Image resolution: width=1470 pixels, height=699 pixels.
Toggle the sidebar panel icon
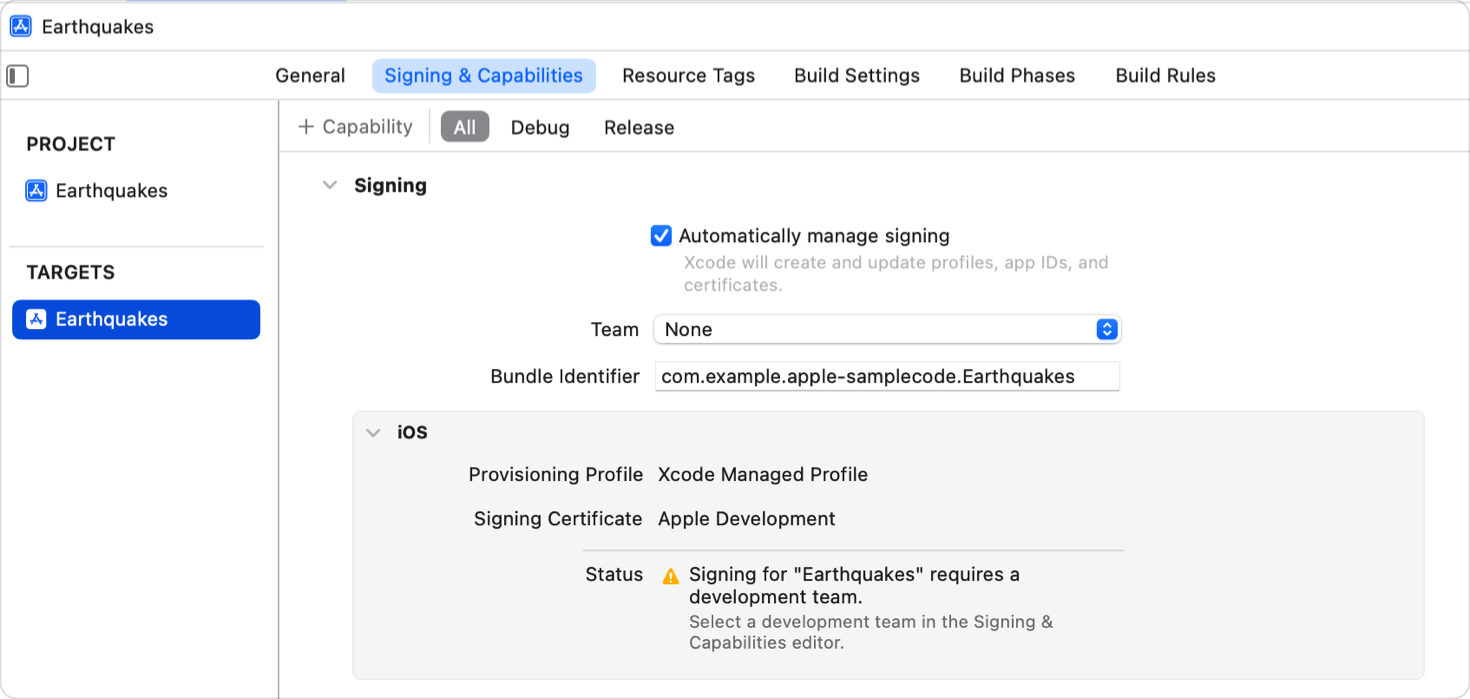[18, 76]
